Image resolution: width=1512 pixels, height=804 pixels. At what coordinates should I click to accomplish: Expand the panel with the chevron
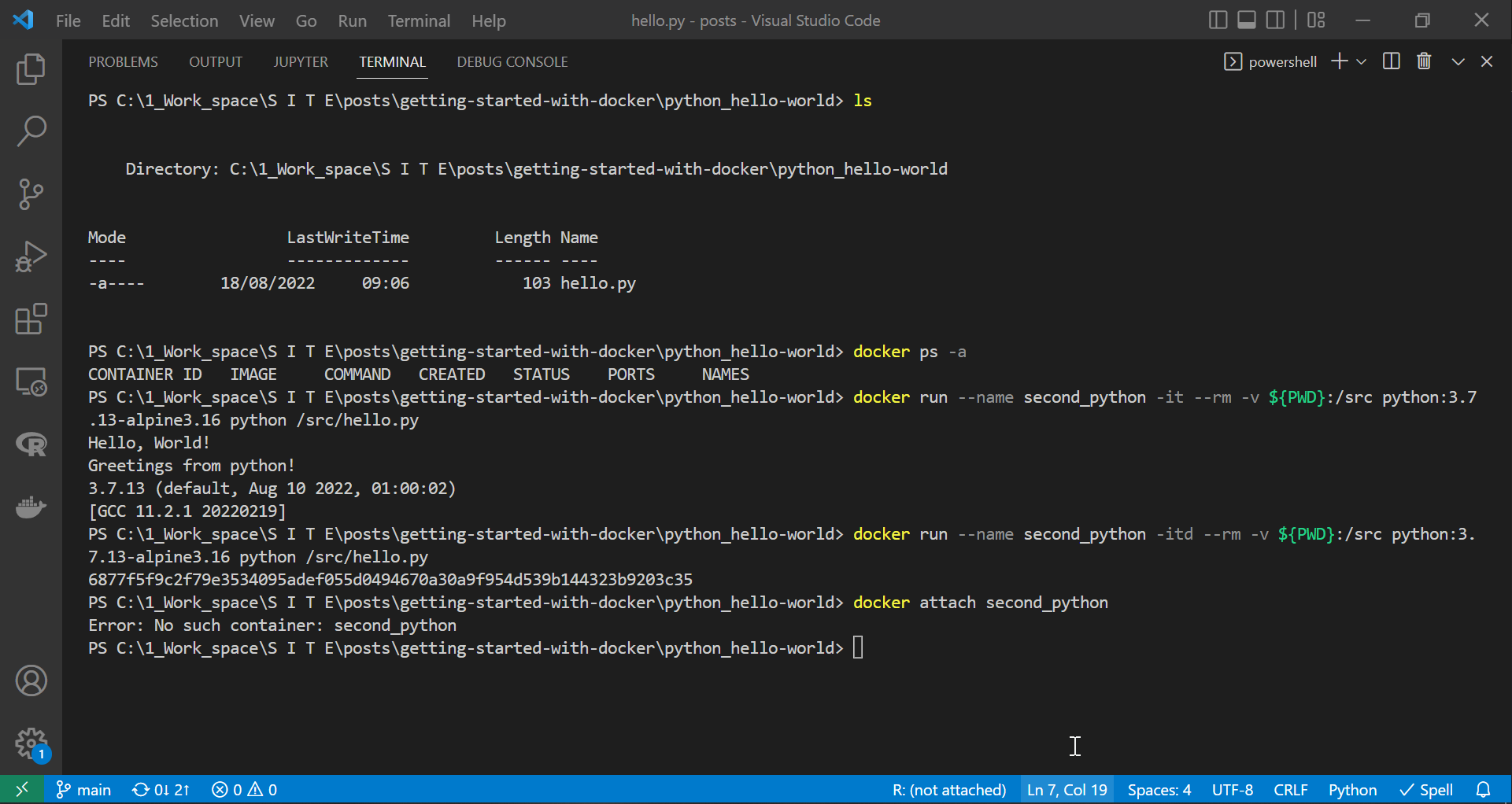(1458, 61)
